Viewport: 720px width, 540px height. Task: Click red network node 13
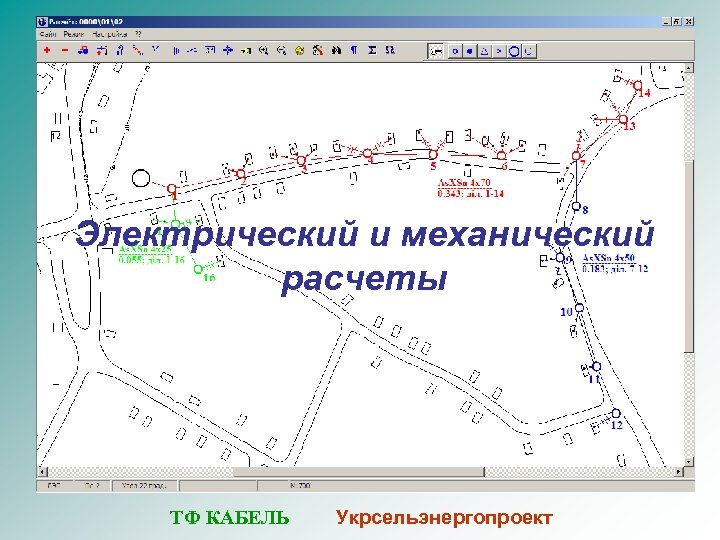[x=623, y=119]
